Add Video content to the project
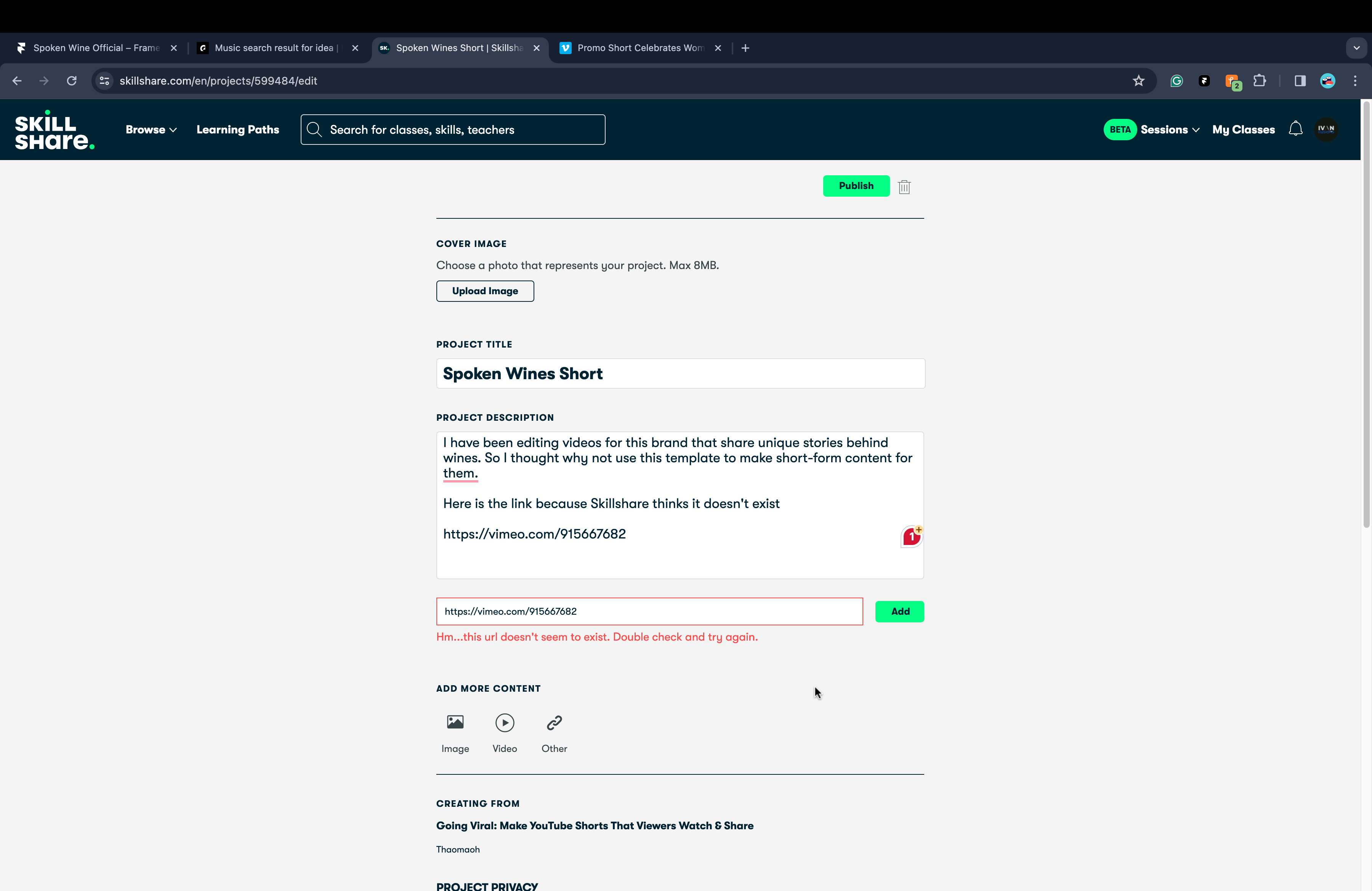 tap(505, 733)
